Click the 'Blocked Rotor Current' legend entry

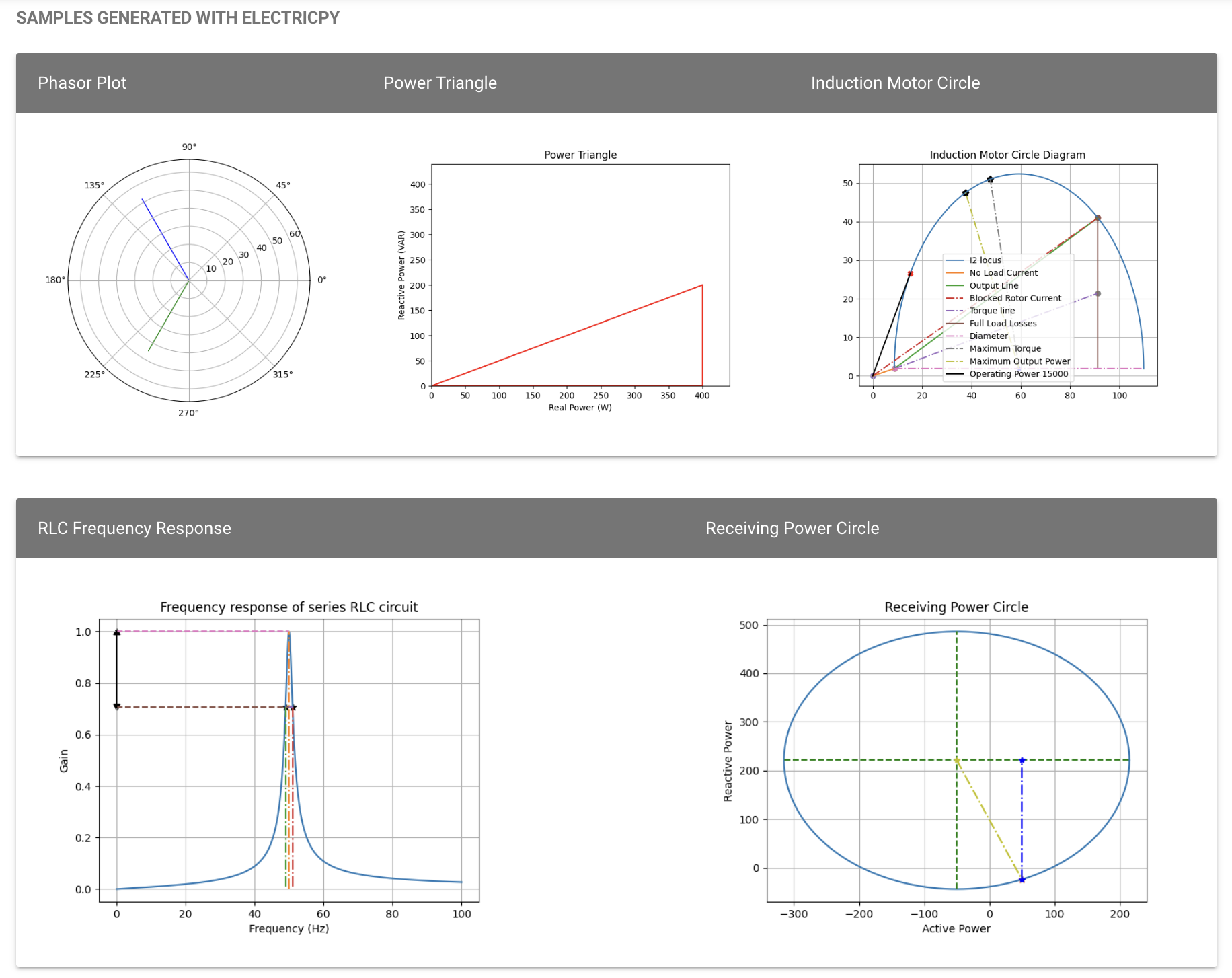pyautogui.click(x=1015, y=298)
